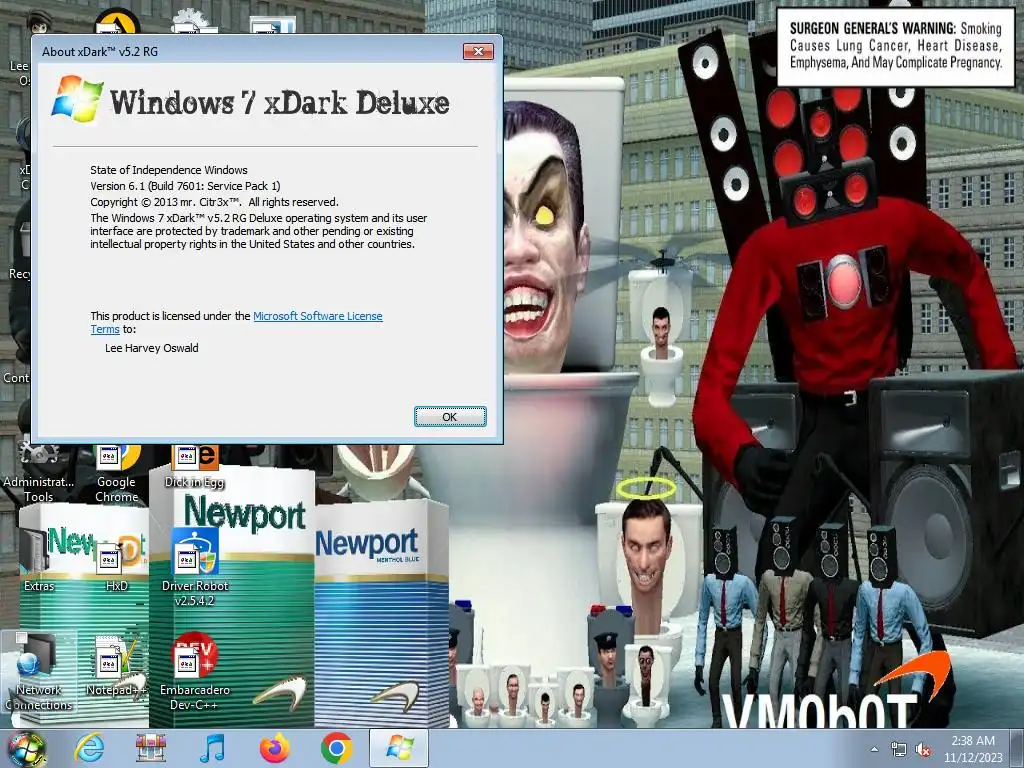Launch Google Chrome from the taskbar
Screen dimensions: 1024x768
tap(336, 748)
